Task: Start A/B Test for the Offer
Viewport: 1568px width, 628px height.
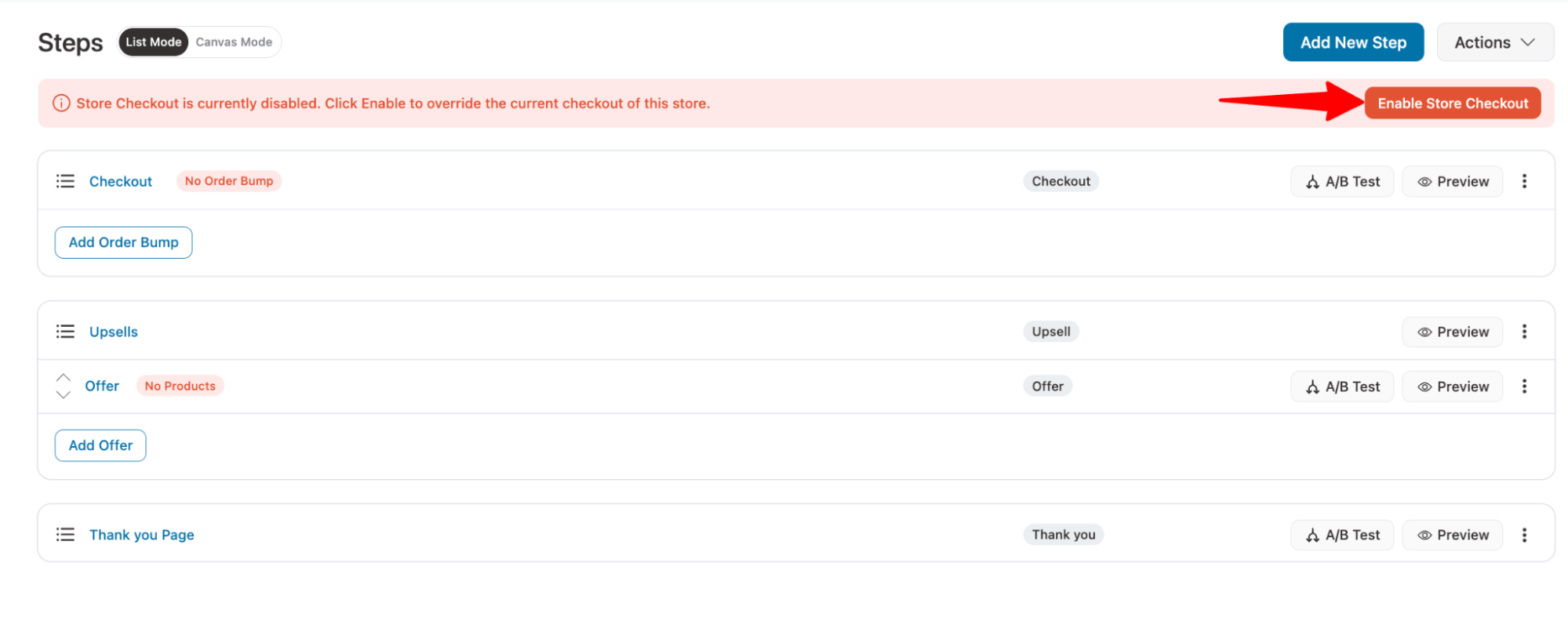Action: [x=1342, y=387]
